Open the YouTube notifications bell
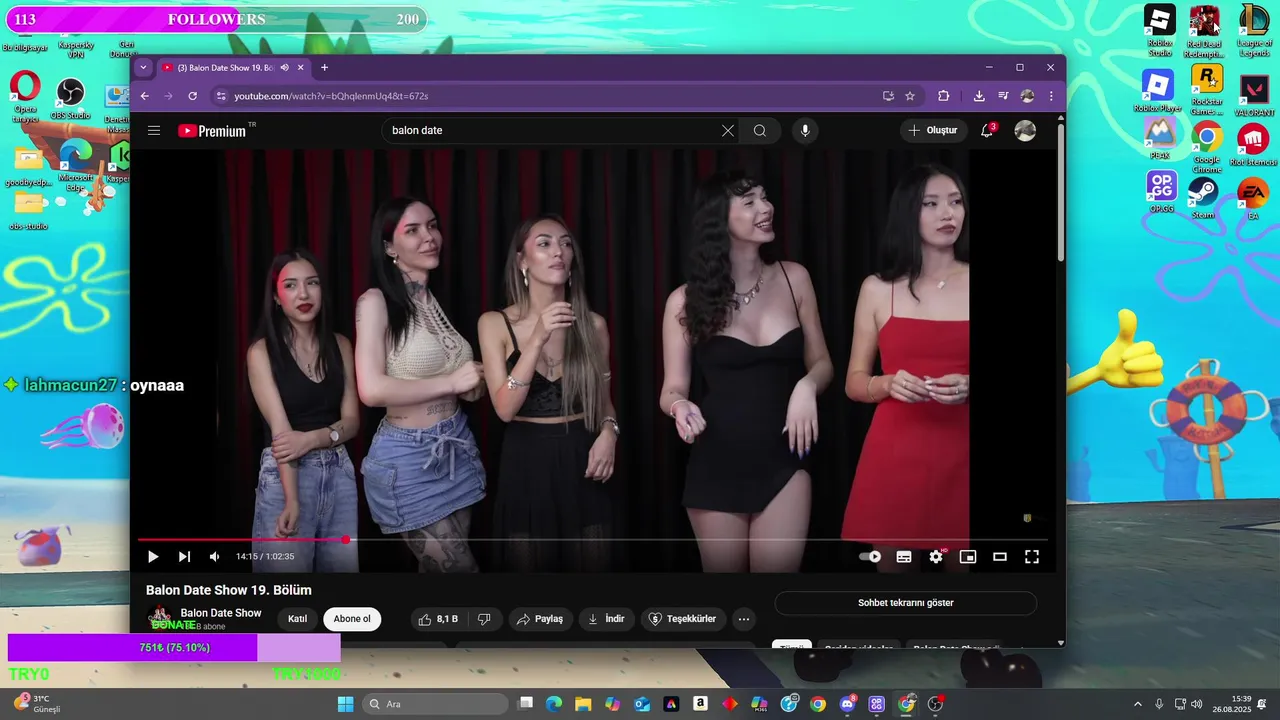The width and height of the screenshot is (1280, 720). 987,130
